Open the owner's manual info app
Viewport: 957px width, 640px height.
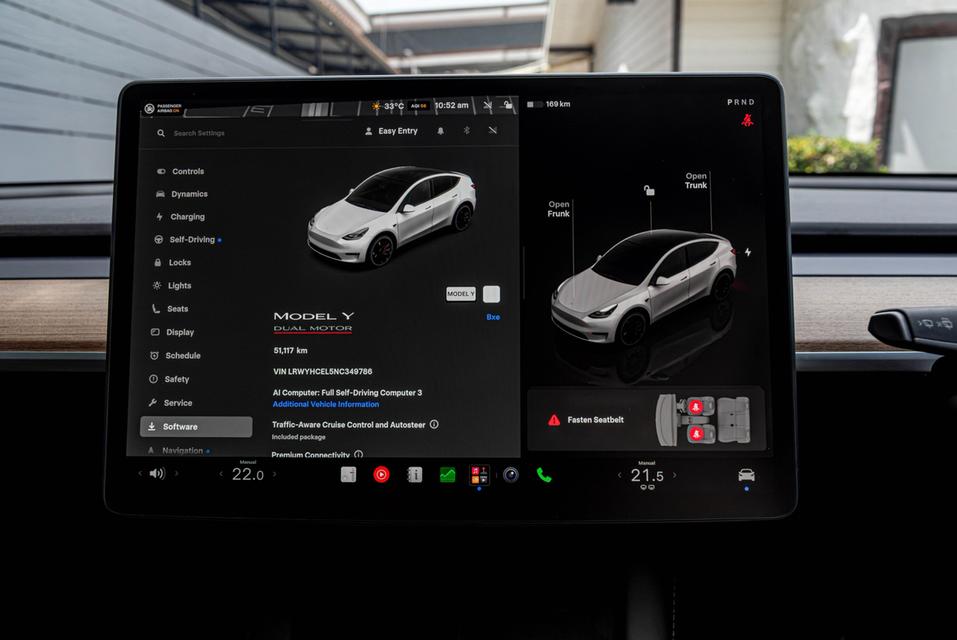[x=414, y=474]
